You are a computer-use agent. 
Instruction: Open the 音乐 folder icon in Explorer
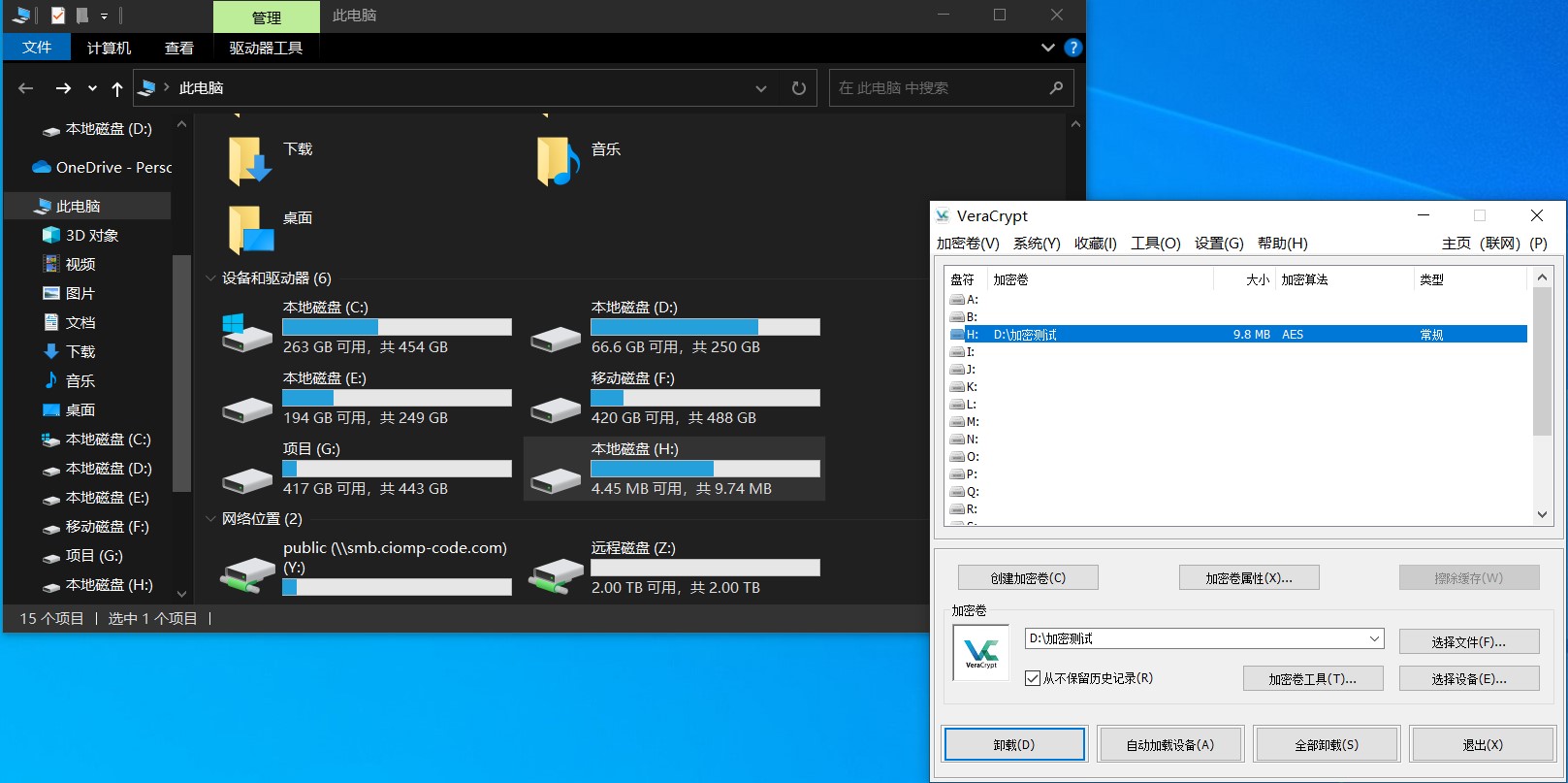coord(558,160)
